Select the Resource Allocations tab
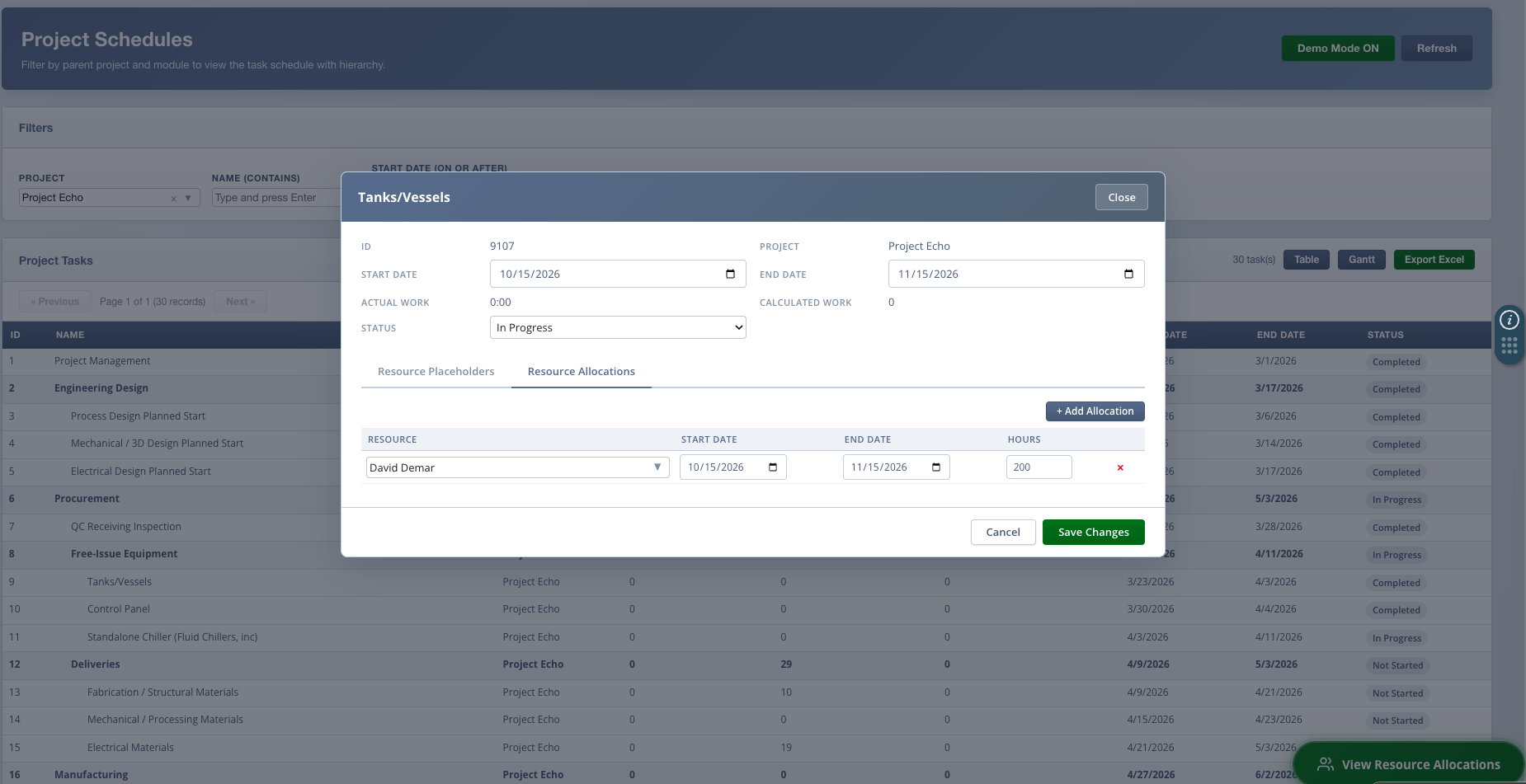The width and height of the screenshot is (1526, 784). tap(581, 372)
